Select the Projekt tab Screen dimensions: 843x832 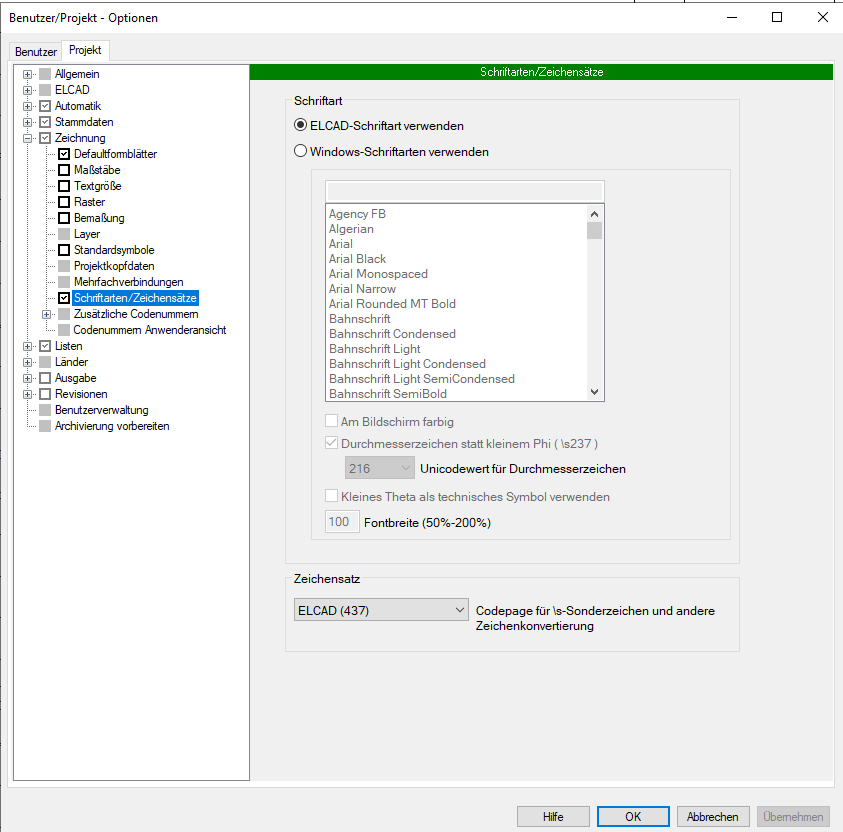85,50
